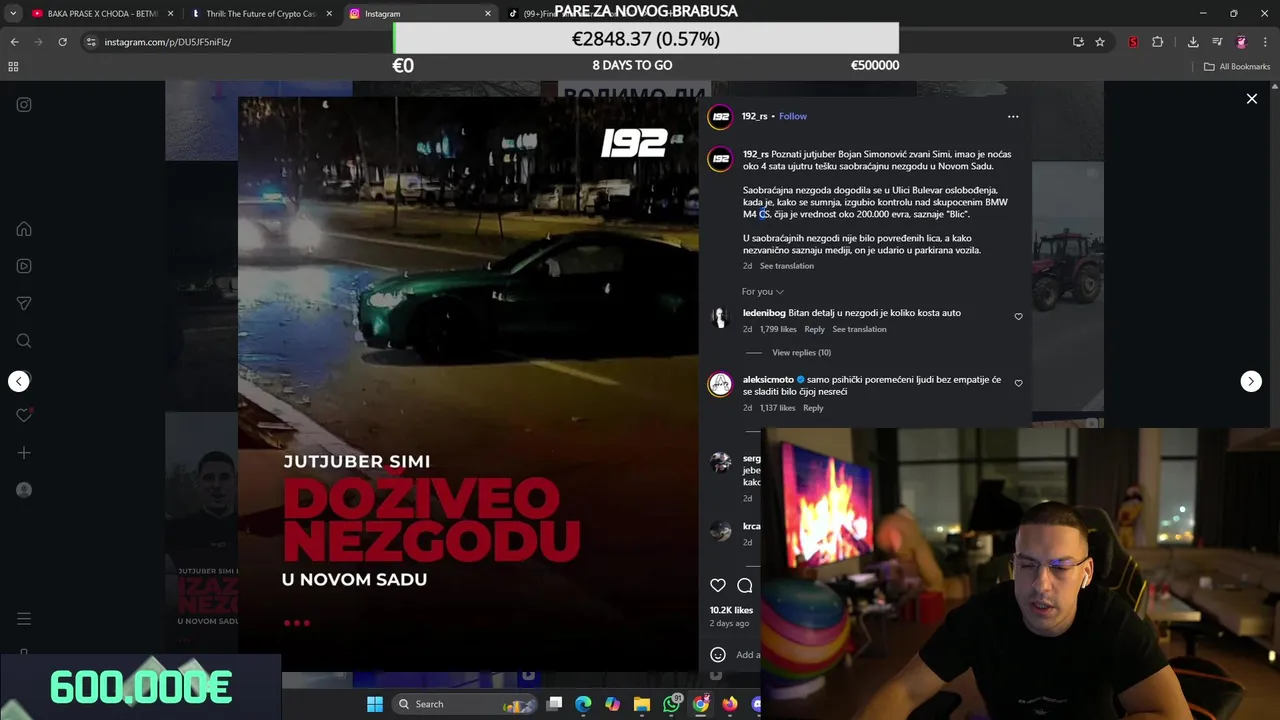Go back with browser back arrow
The width and height of the screenshot is (1280, 720).
pyautogui.click(x=14, y=42)
